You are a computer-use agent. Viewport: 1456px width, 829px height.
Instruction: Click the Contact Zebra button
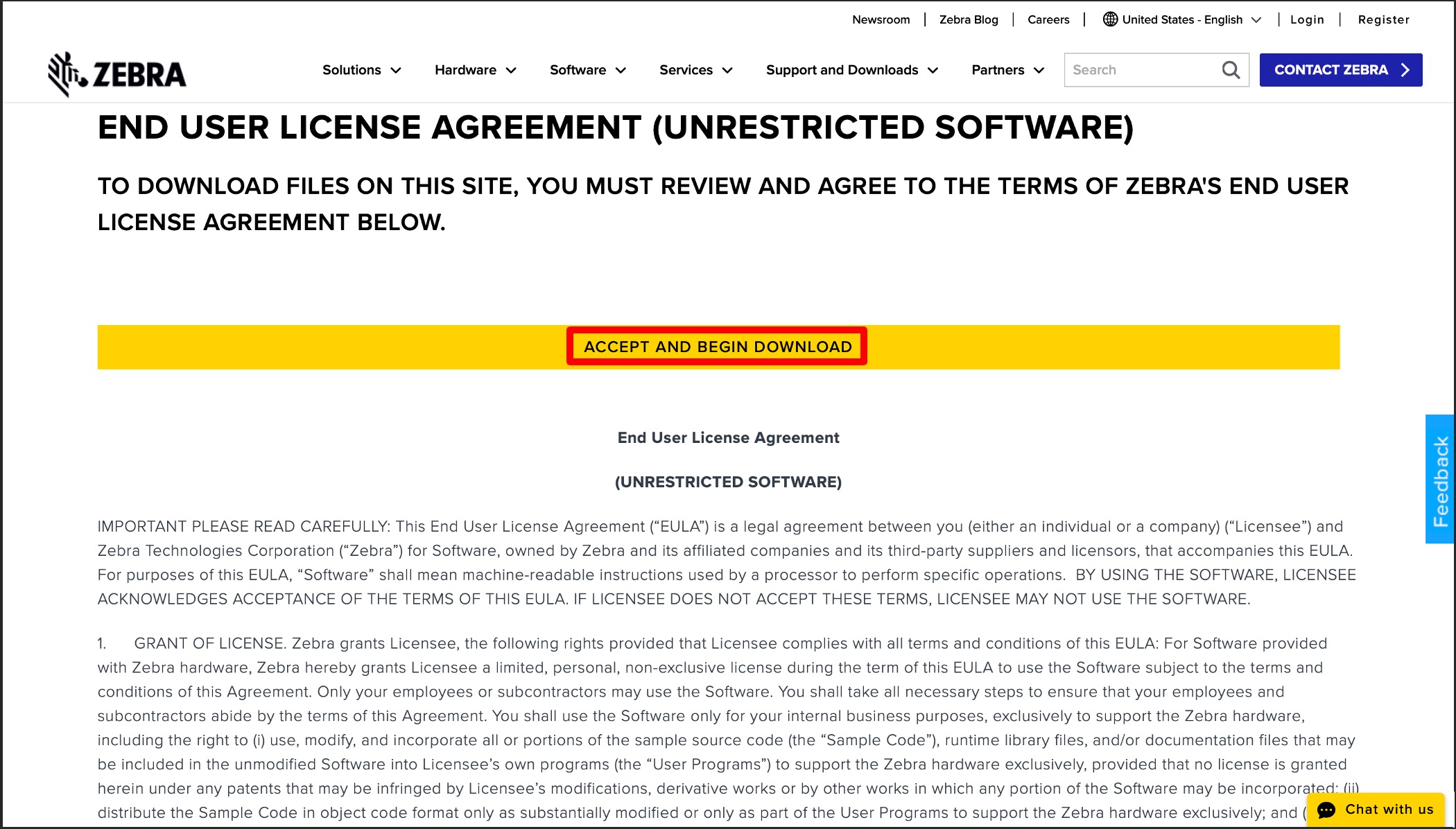coord(1331,70)
